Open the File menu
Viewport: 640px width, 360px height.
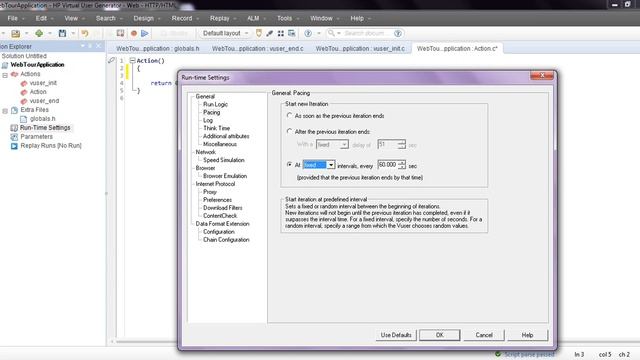(x=13, y=18)
